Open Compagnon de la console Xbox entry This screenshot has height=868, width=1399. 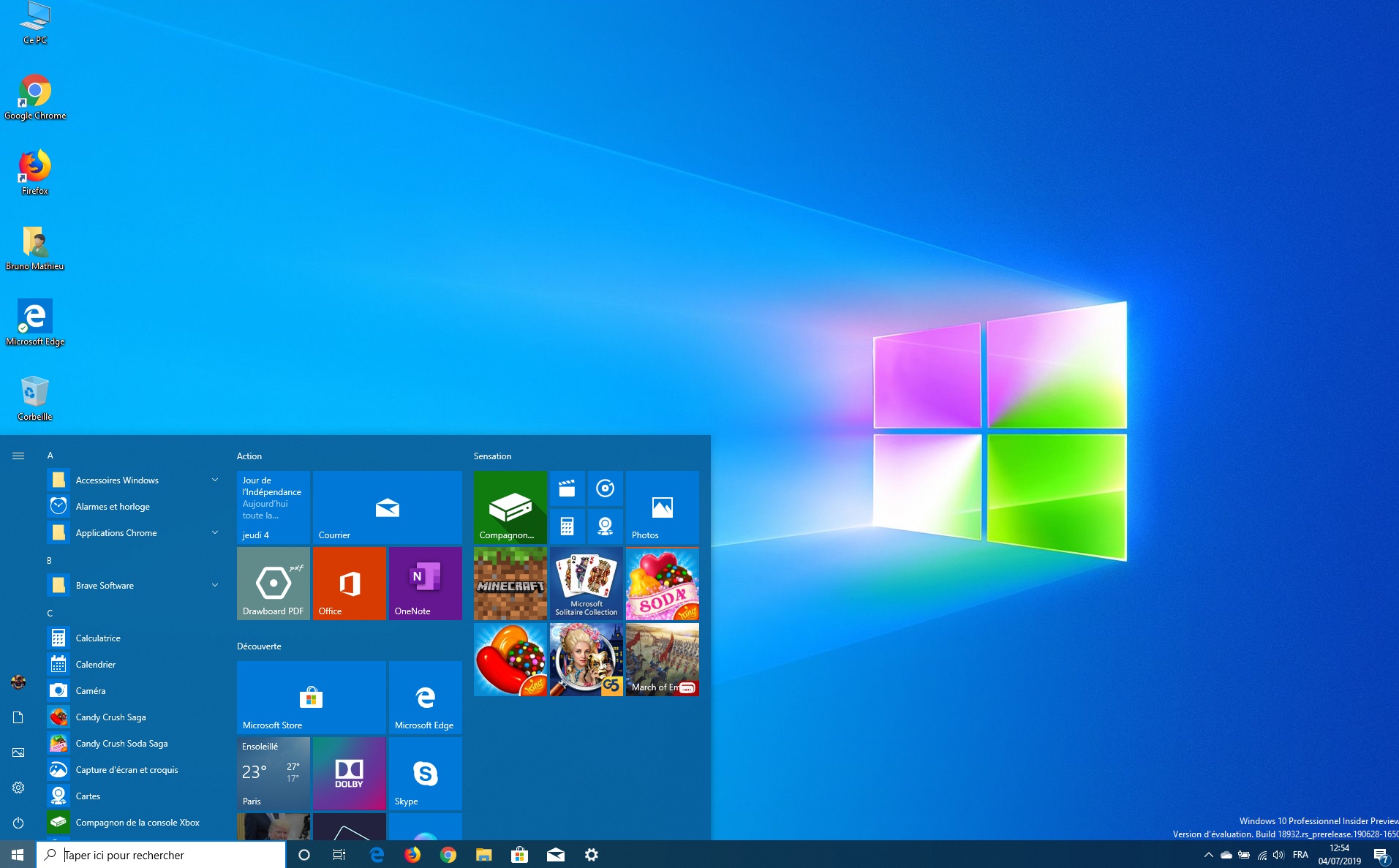click(135, 823)
